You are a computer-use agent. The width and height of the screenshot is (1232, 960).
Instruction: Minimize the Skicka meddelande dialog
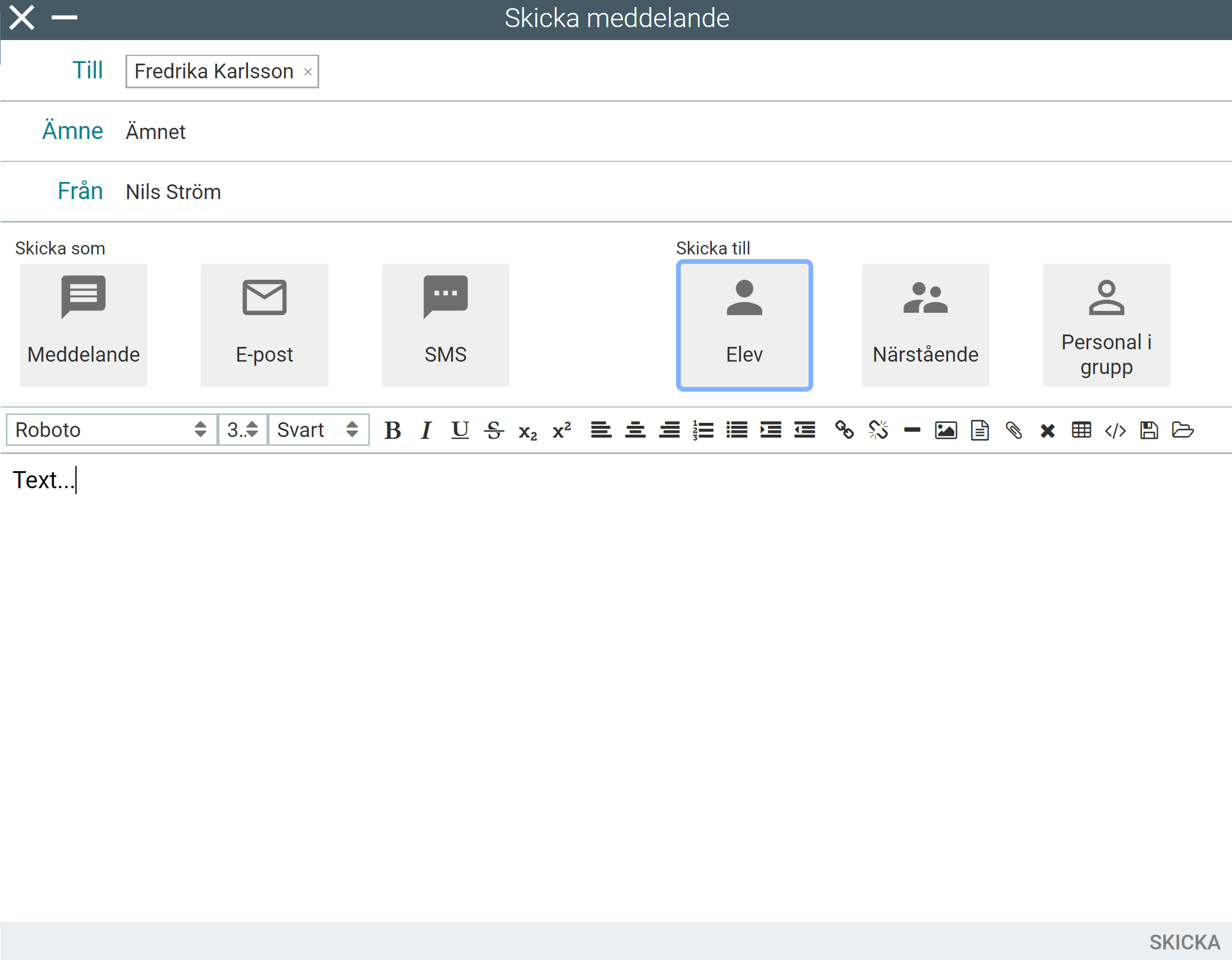tap(64, 18)
